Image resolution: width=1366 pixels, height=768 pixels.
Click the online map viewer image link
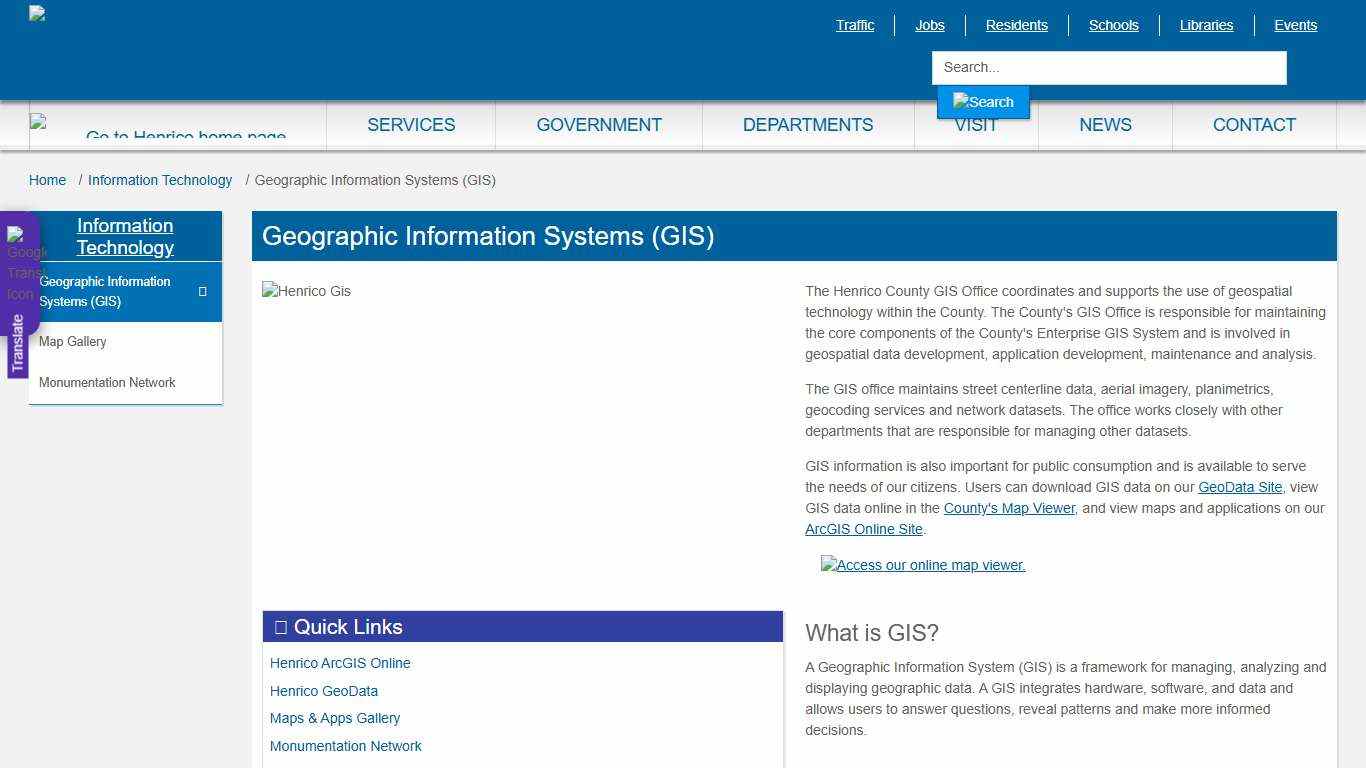point(922,565)
